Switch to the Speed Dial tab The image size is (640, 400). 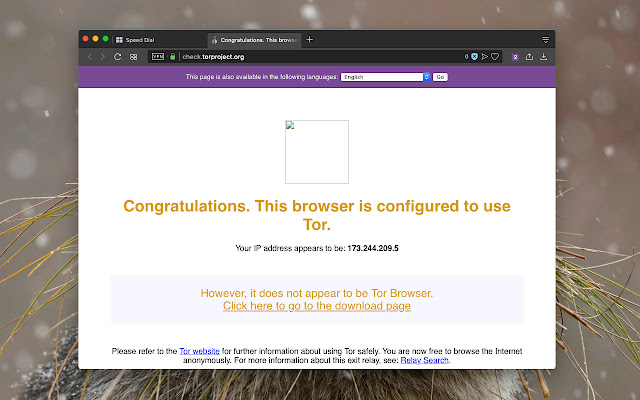point(159,40)
